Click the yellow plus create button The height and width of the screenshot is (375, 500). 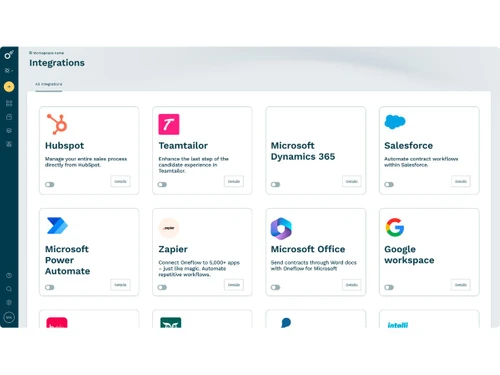(x=9, y=87)
